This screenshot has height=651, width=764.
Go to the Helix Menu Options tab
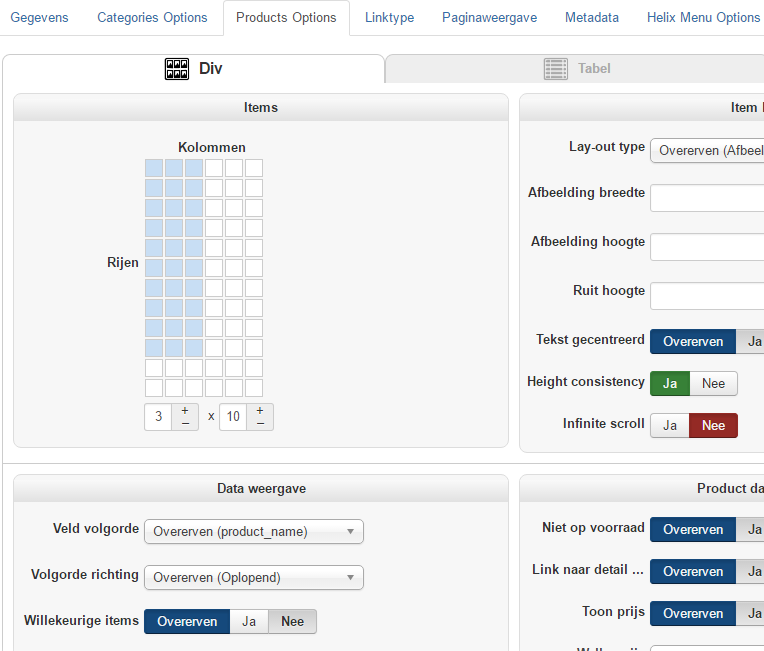pos(703,17)
